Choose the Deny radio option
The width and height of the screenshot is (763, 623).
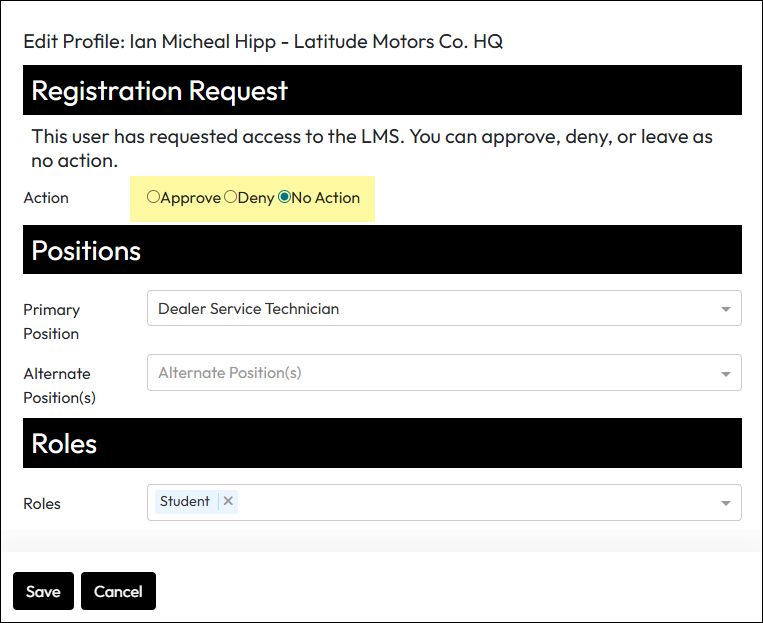click(231, 197)
